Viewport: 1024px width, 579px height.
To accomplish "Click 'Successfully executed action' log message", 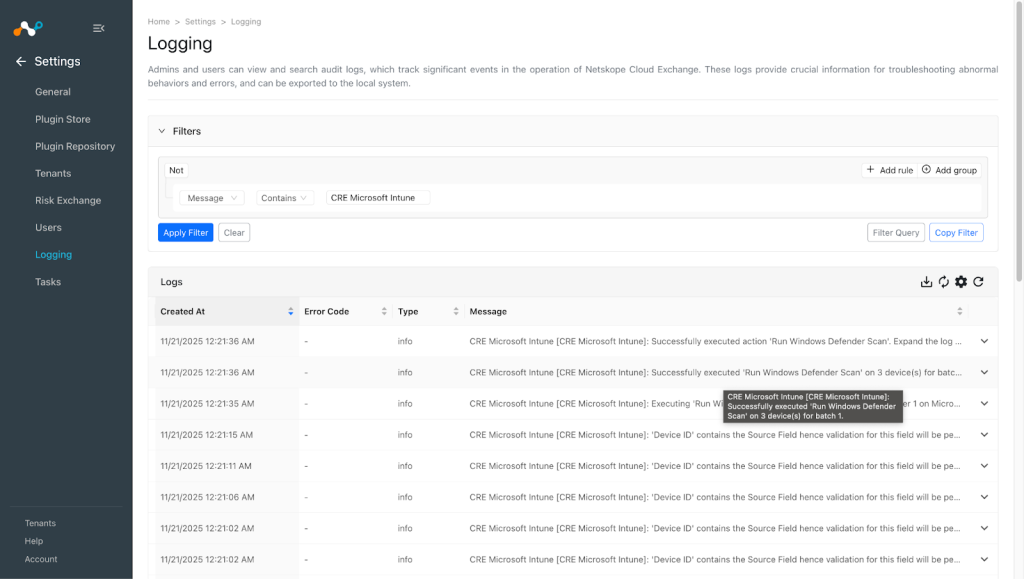I will click(715, 341).
